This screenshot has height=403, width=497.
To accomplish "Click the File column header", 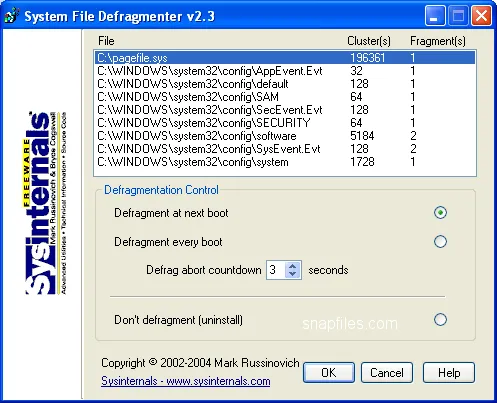I will (x=106, y=41).
